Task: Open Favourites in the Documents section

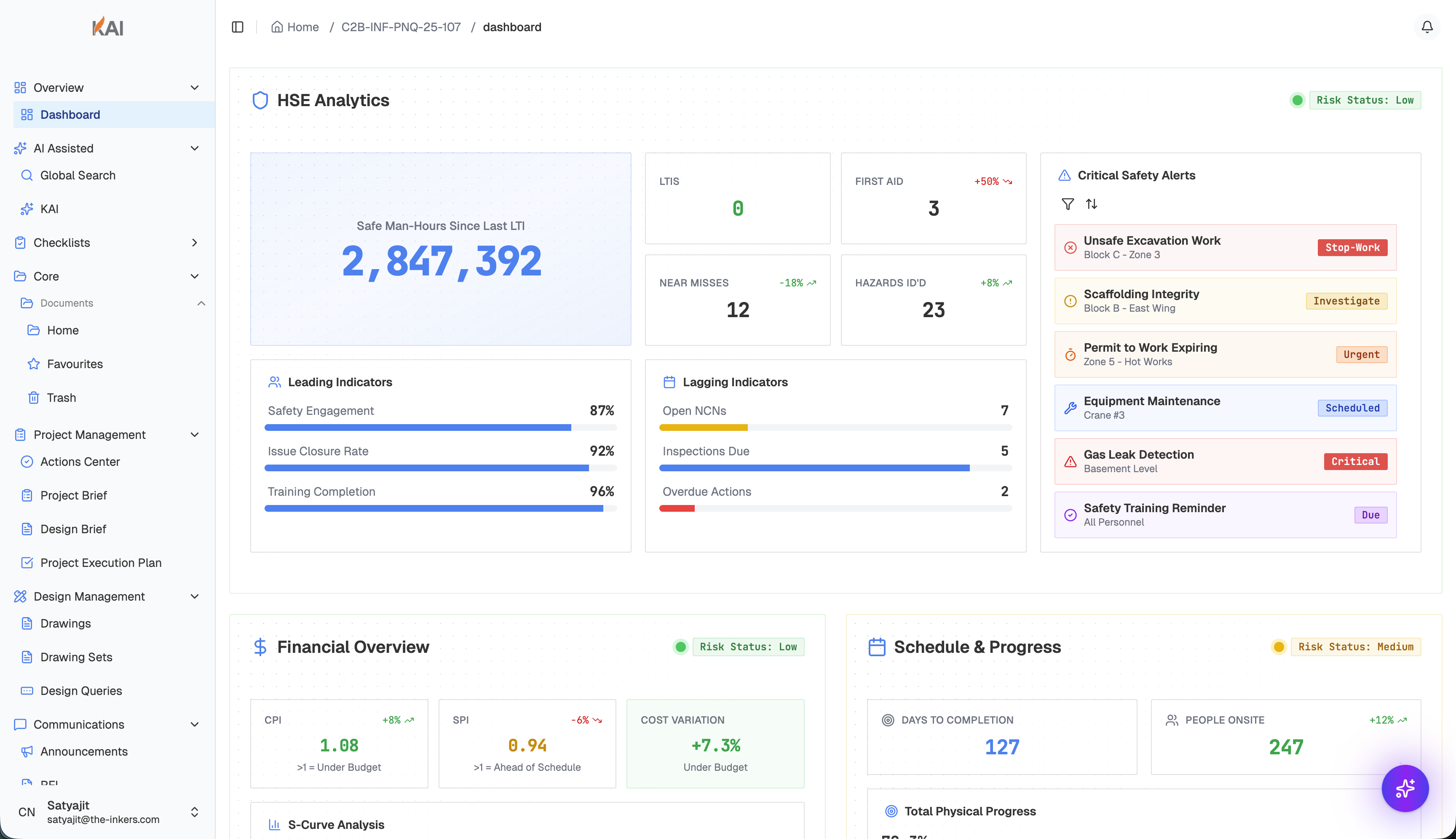Action: click(x=75, y=364)
